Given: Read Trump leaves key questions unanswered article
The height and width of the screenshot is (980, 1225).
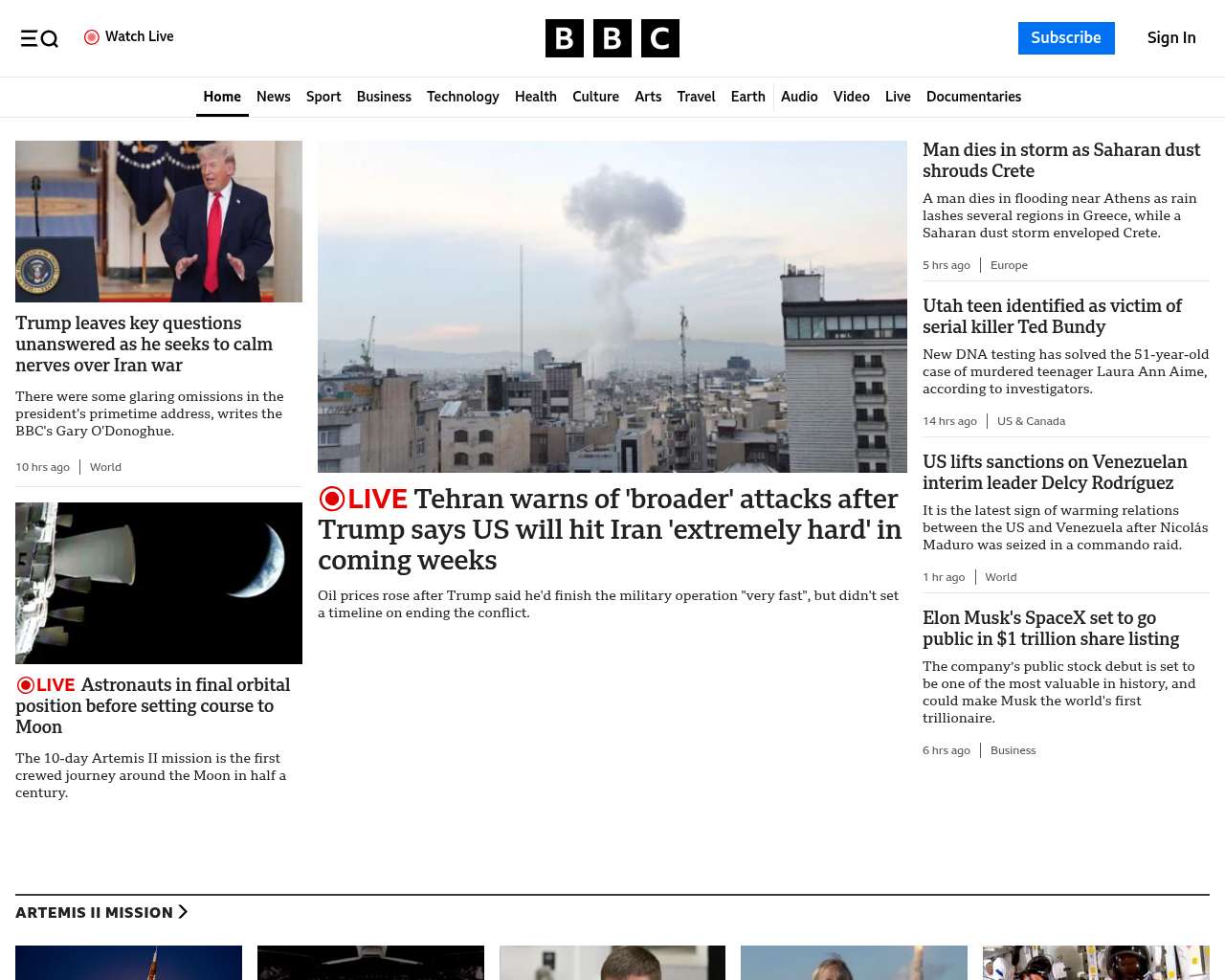Looking at the screenshot, I should pyautogui.click(x=144, y=345).
